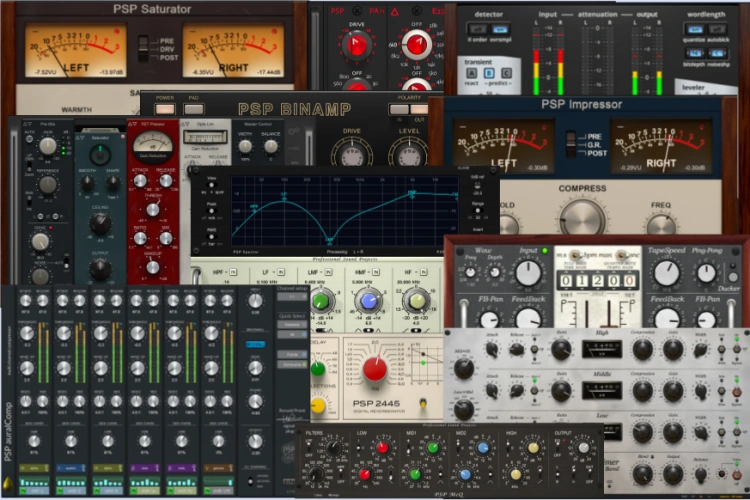The height and width of the screenshot is (500, 750).
Task: Click the blue HMF gain knob
Action: tap(369, 301)
